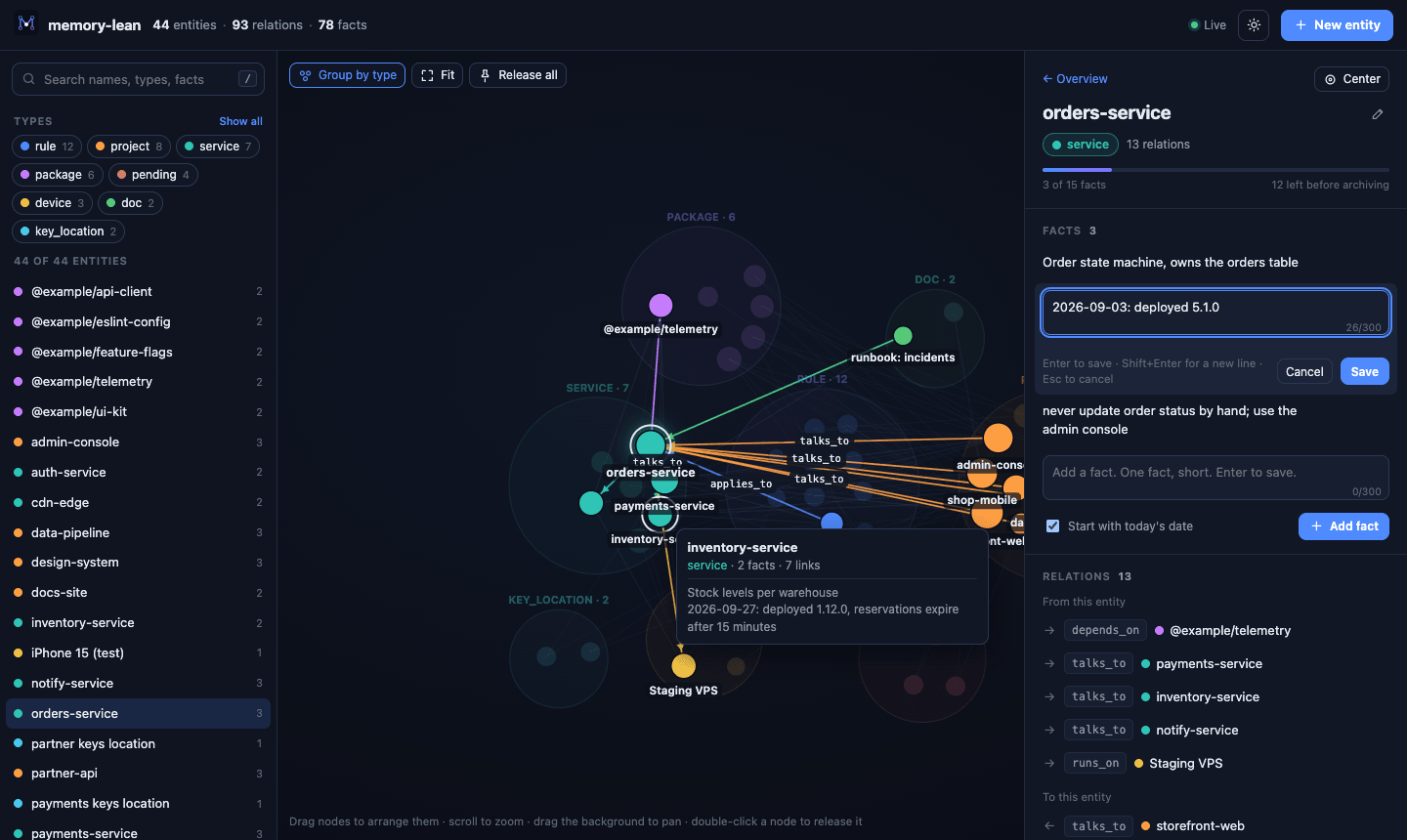Select auth-service in entity list

tap(138, 473)
